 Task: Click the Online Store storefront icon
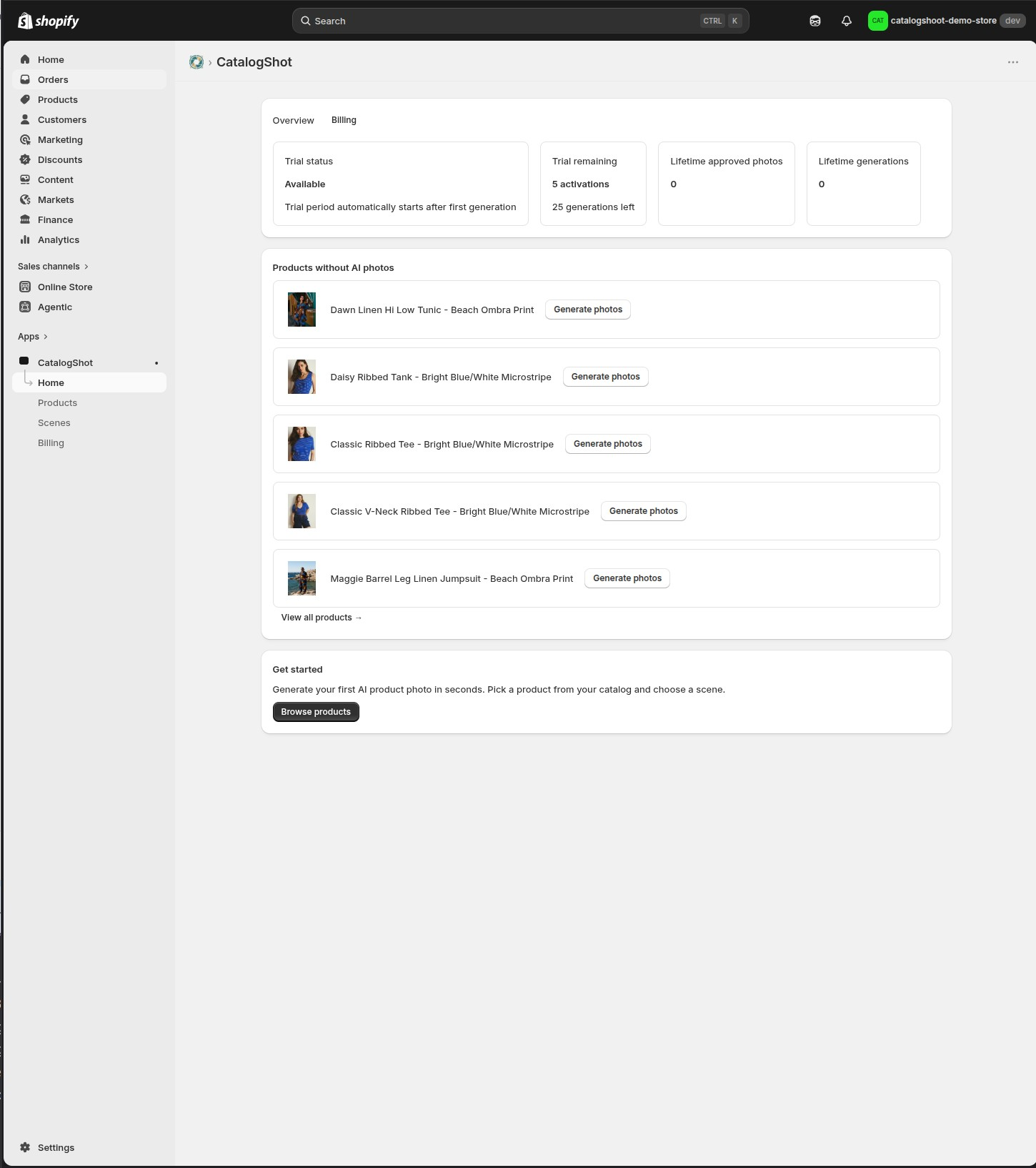tap(25, 287)
